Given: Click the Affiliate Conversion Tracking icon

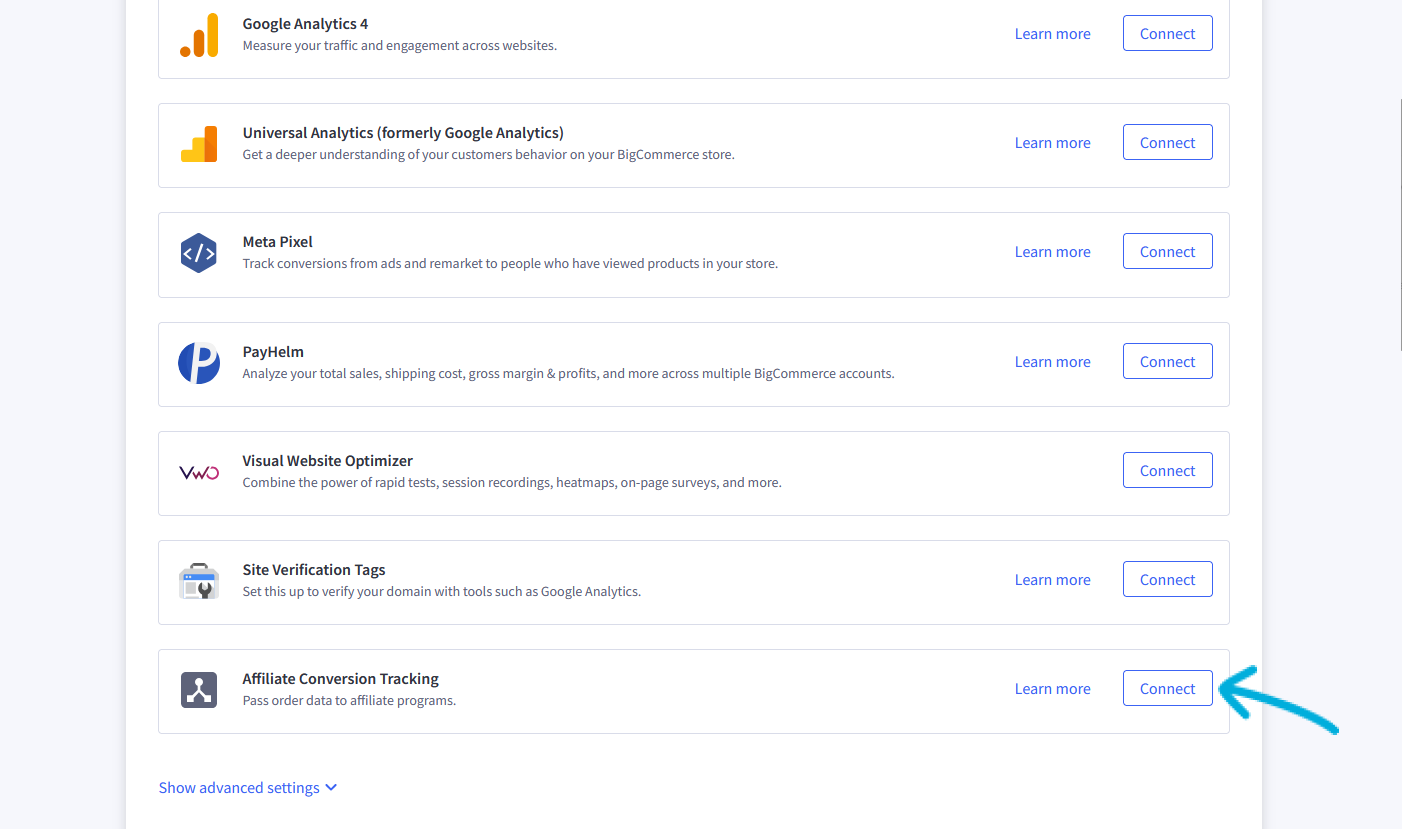Looking at the screenshot, I should [x=199, y=690].
